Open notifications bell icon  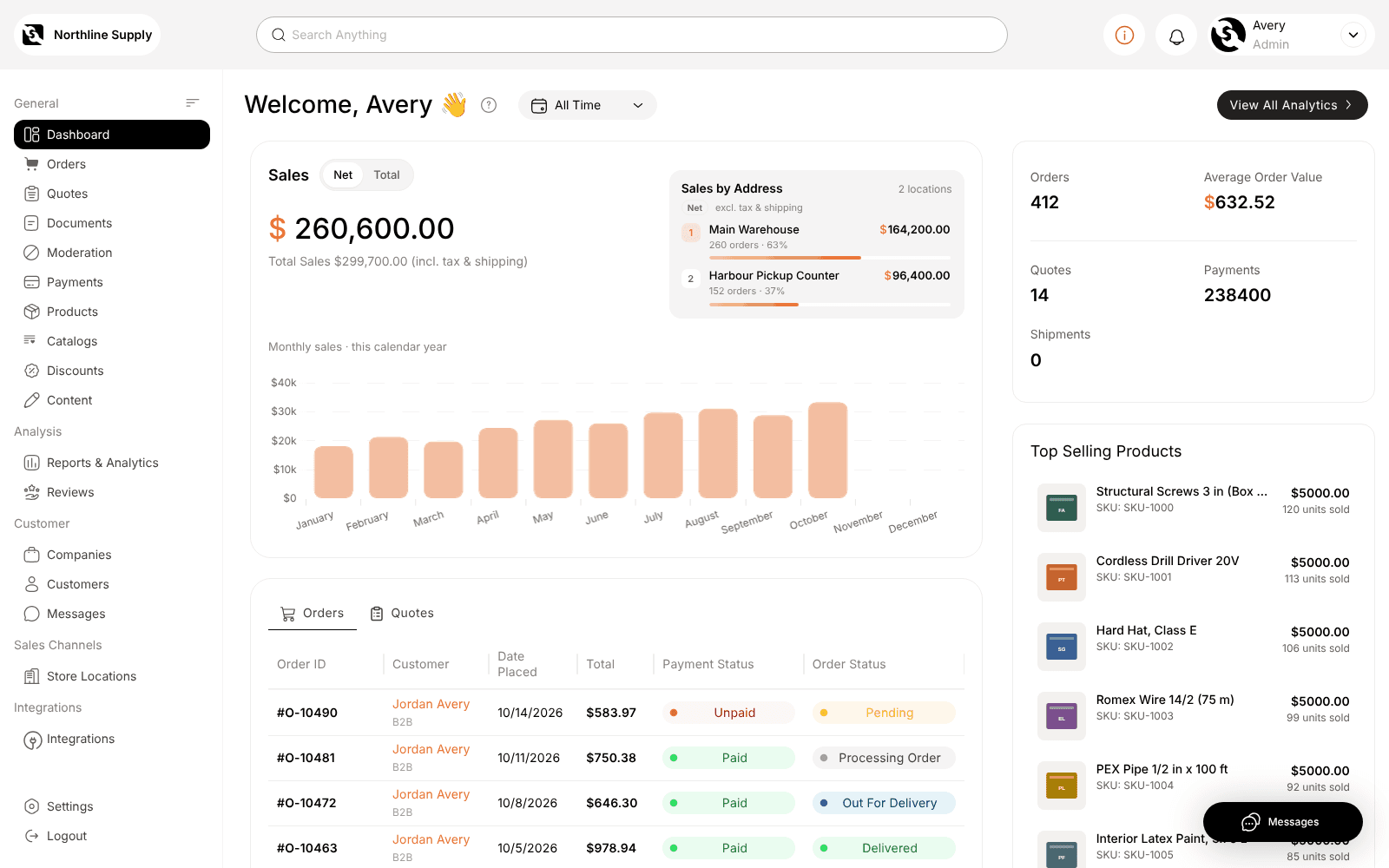(1176, 36)
